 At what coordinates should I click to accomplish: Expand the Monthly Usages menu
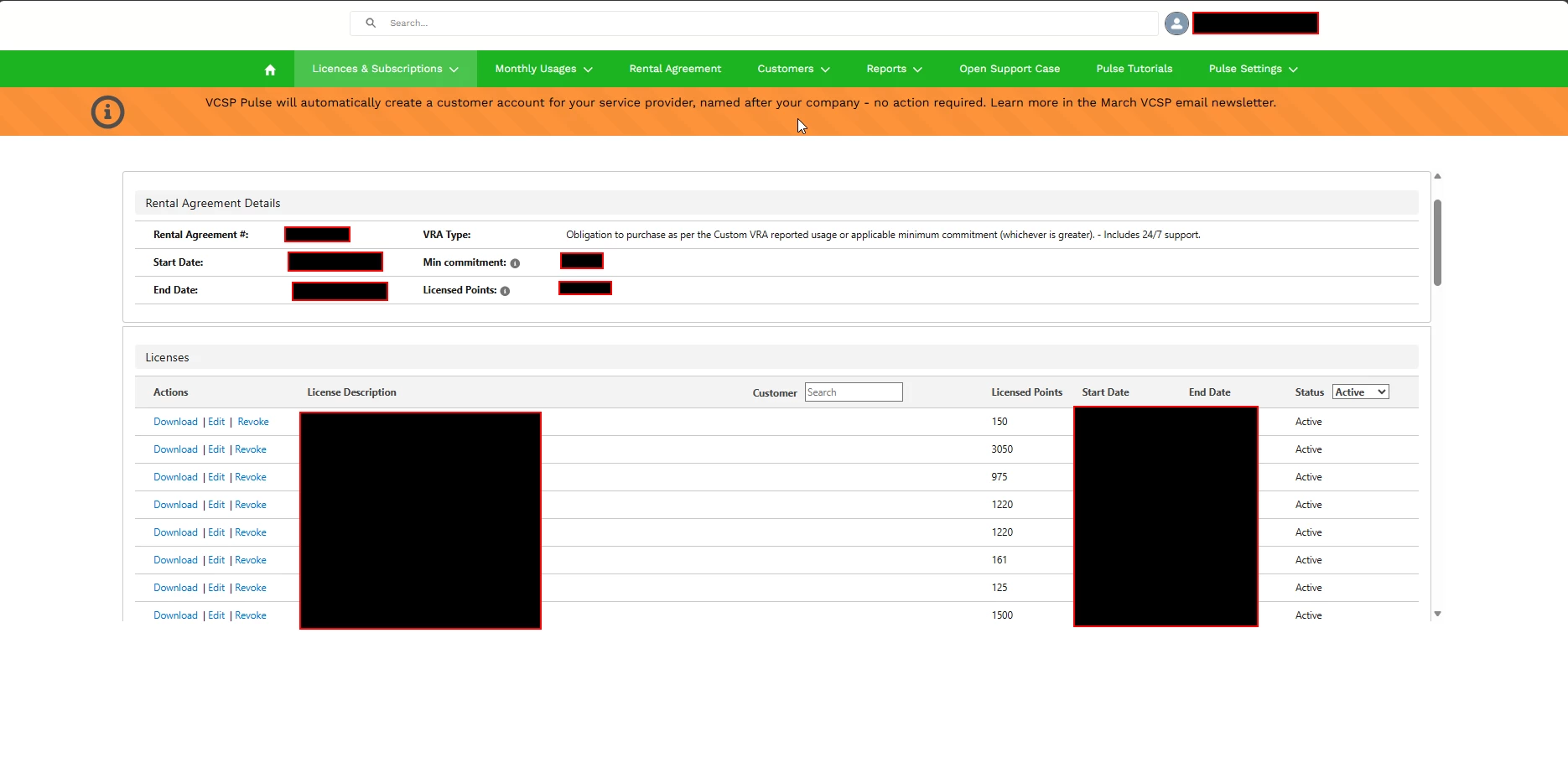pos(543,69)
